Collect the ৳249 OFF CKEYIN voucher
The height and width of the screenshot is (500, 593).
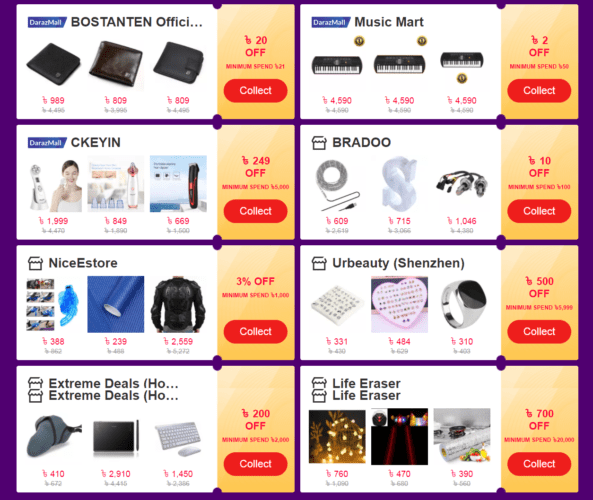255,211
